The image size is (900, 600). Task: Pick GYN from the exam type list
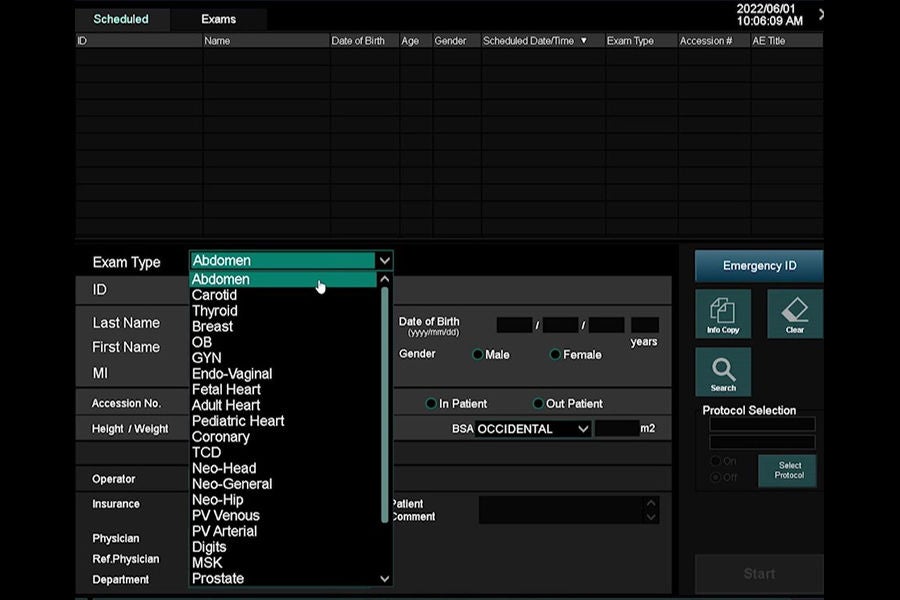tap(207, 358)
